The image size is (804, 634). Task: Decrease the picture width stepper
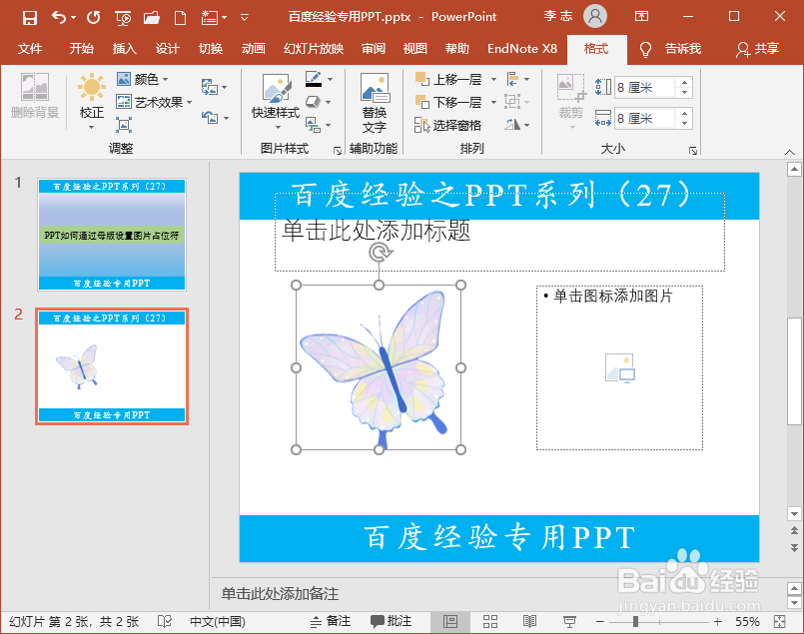coord(685,124)
